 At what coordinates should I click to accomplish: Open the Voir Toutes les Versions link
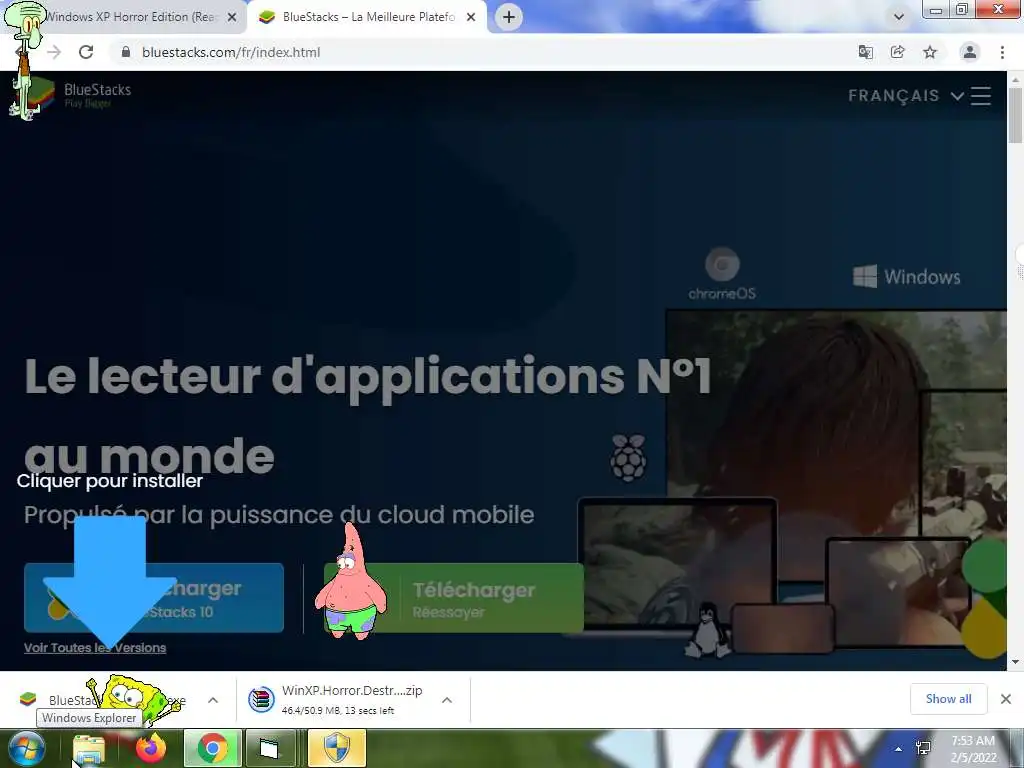[x=95, y=648]
